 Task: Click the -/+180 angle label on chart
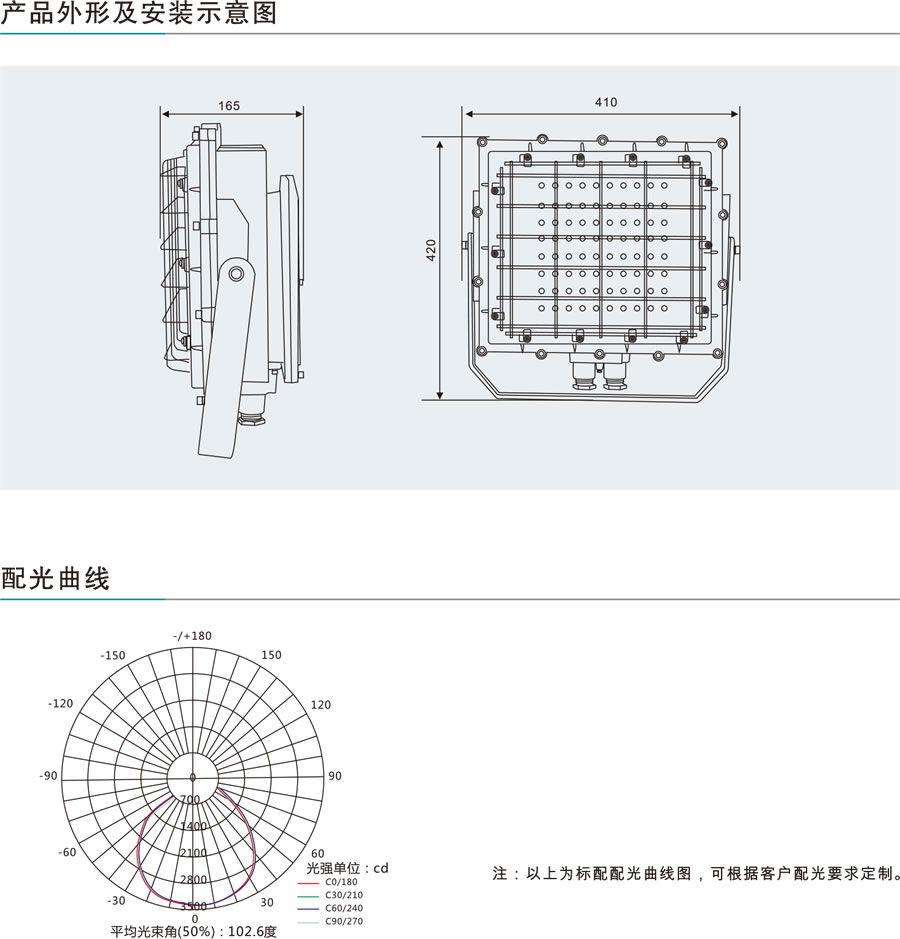[192, 636]
